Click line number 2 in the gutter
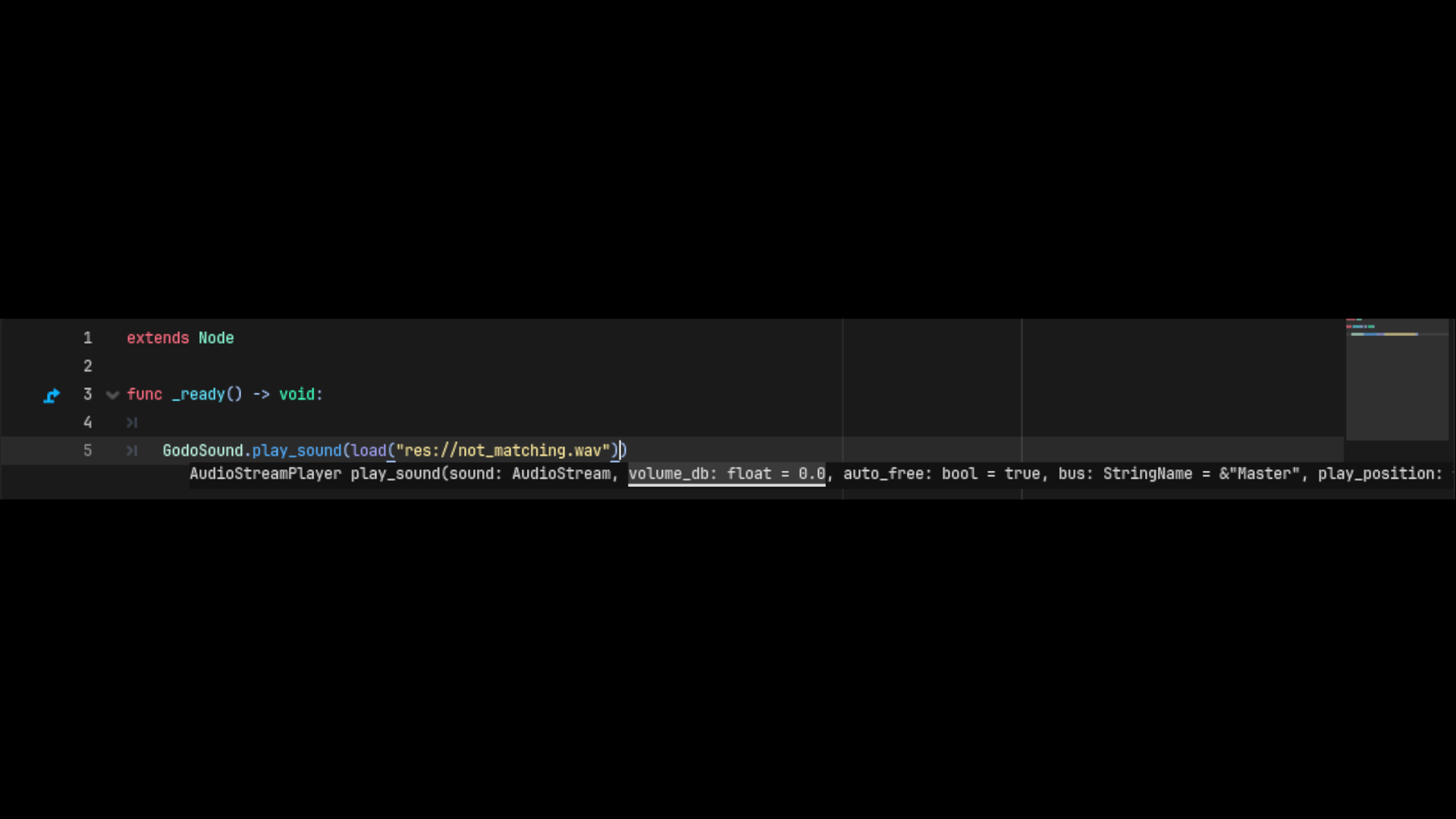The height and width of the screenshot is (819, 1456). (x=88, y=366)
